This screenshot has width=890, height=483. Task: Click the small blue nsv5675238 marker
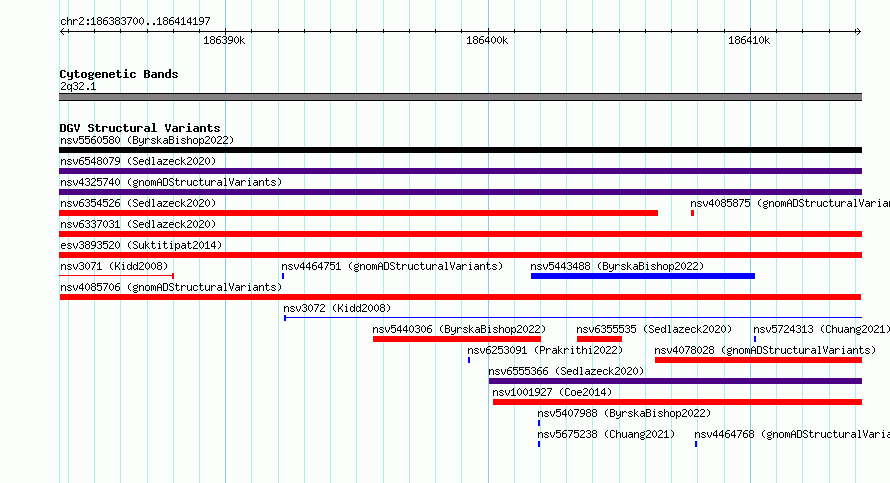pos(539,444)
